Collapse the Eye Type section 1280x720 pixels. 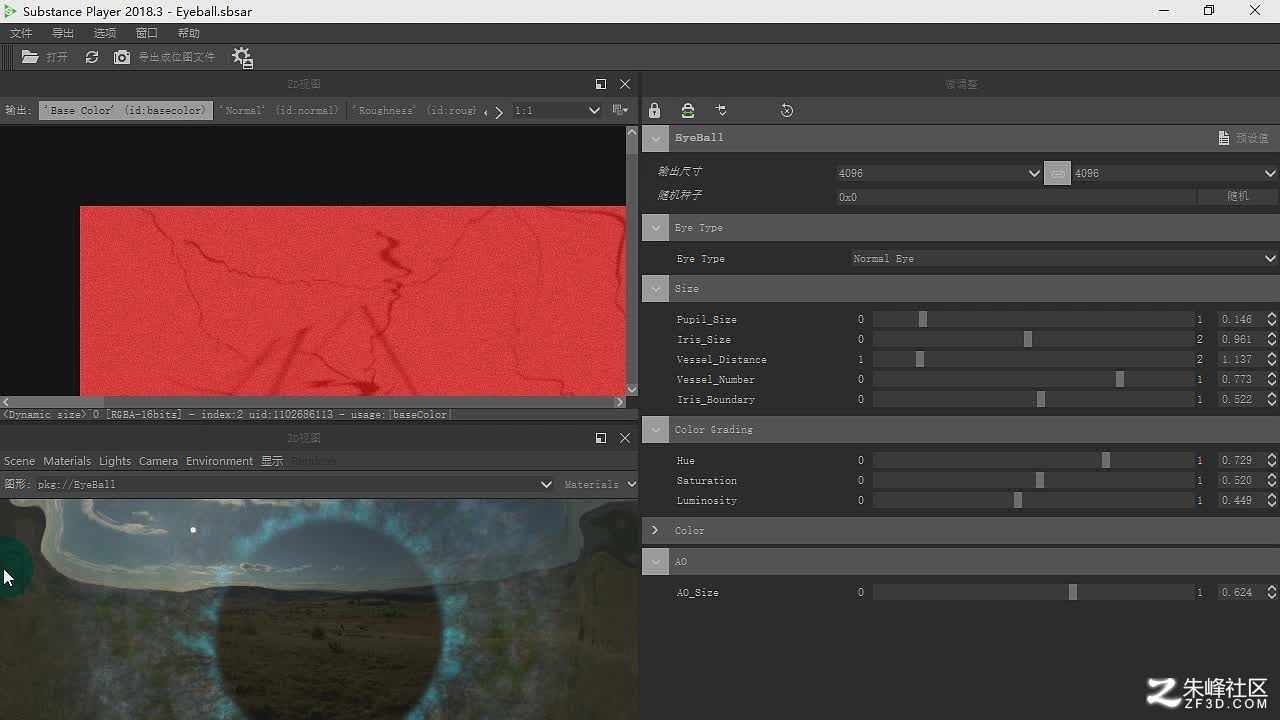pos(656,228)
